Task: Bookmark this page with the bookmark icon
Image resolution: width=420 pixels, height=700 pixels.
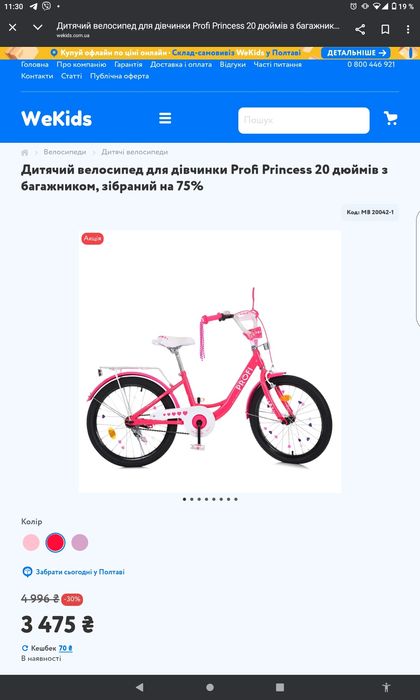Action: [x=385, y=29]
